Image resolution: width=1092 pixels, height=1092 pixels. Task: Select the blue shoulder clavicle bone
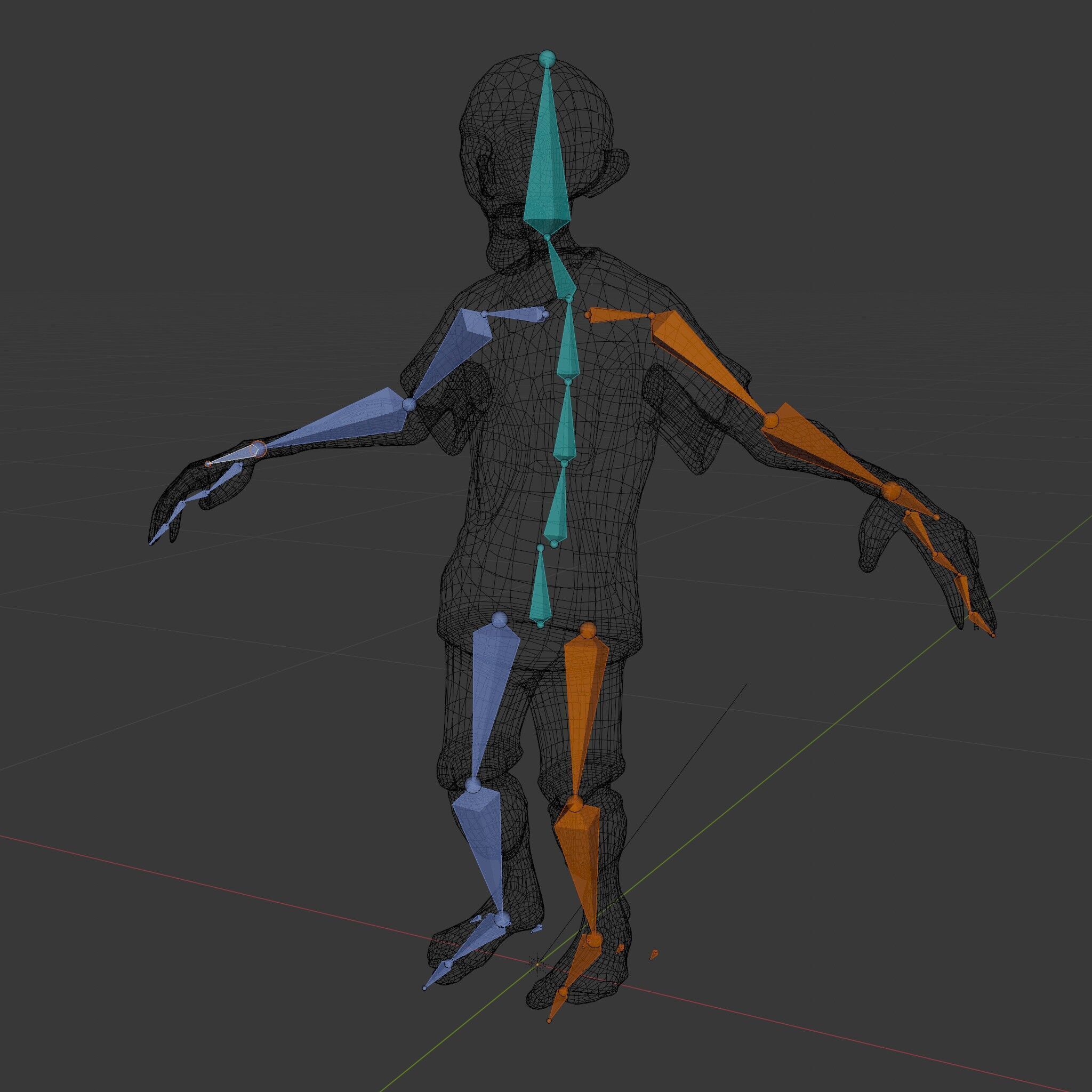(x=517, y=314)
